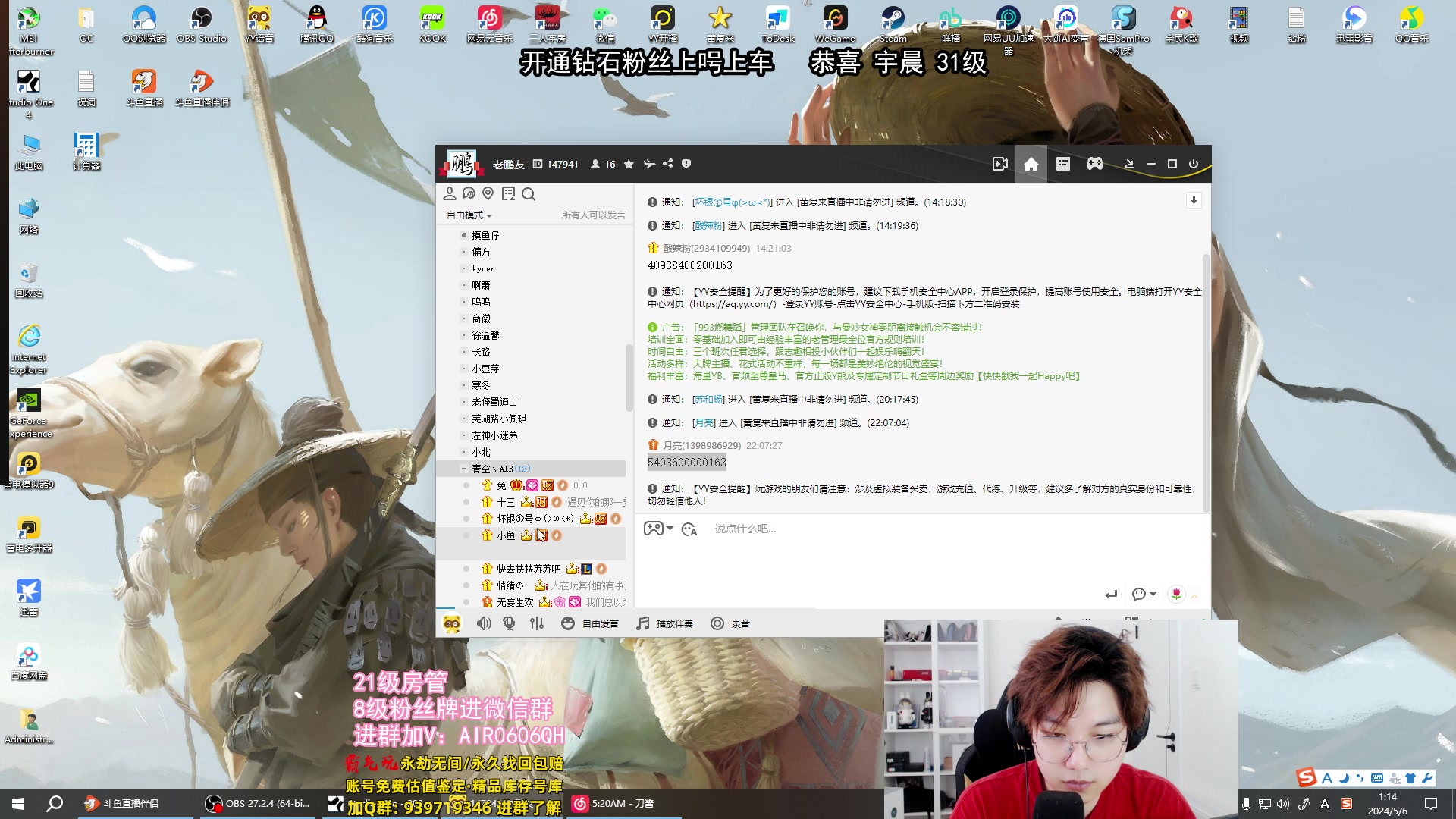Select the 徐温馨 channel
Screen dimensions: 1456x819
(485, 335)
